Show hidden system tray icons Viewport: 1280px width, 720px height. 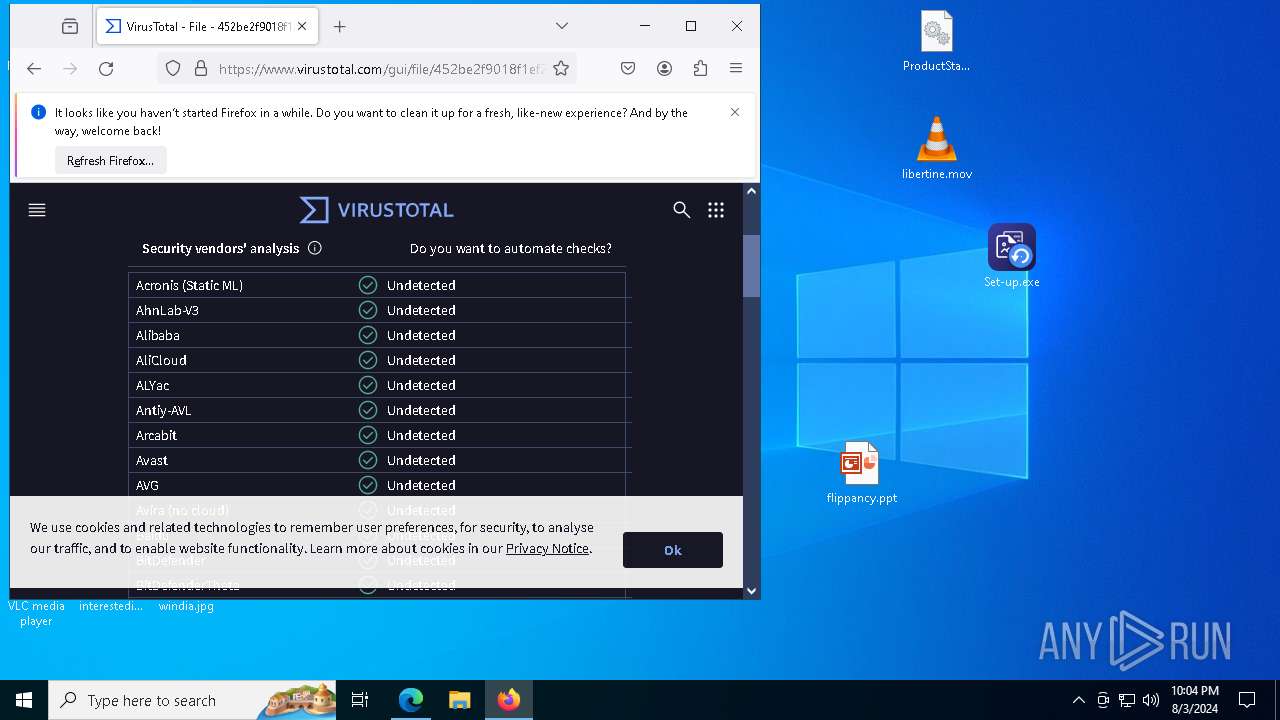tap(1078, 700)
